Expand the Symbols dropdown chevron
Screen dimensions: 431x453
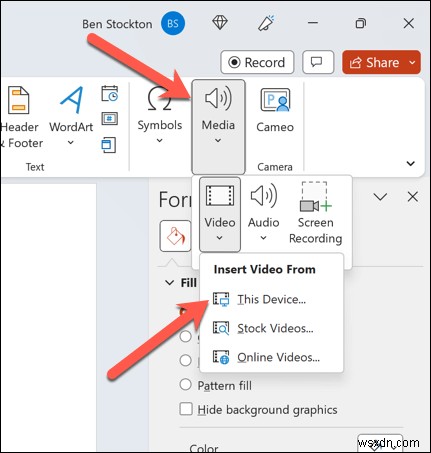point(160,140)
